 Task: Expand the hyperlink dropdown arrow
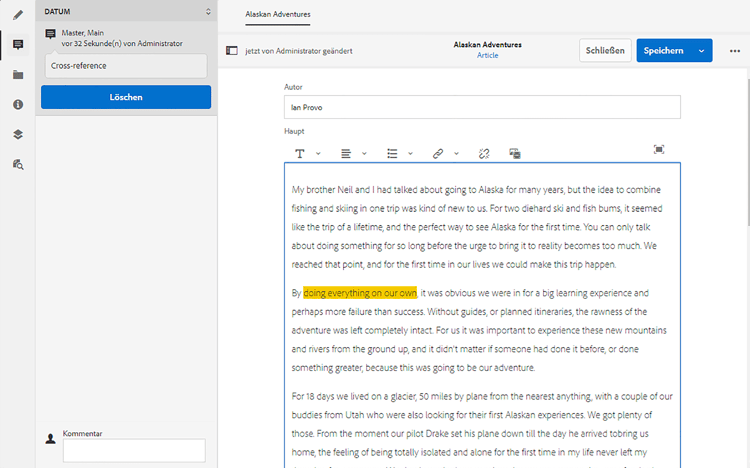point(456,154)
